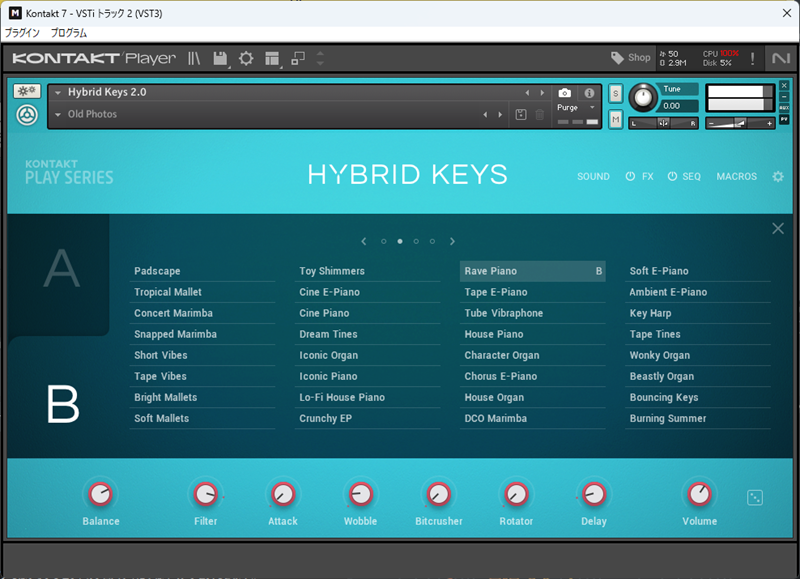Select the Dream Tines sound
The height and width of the screenshot is (579, 800).
pyautogui.click(x=367, y=334)
